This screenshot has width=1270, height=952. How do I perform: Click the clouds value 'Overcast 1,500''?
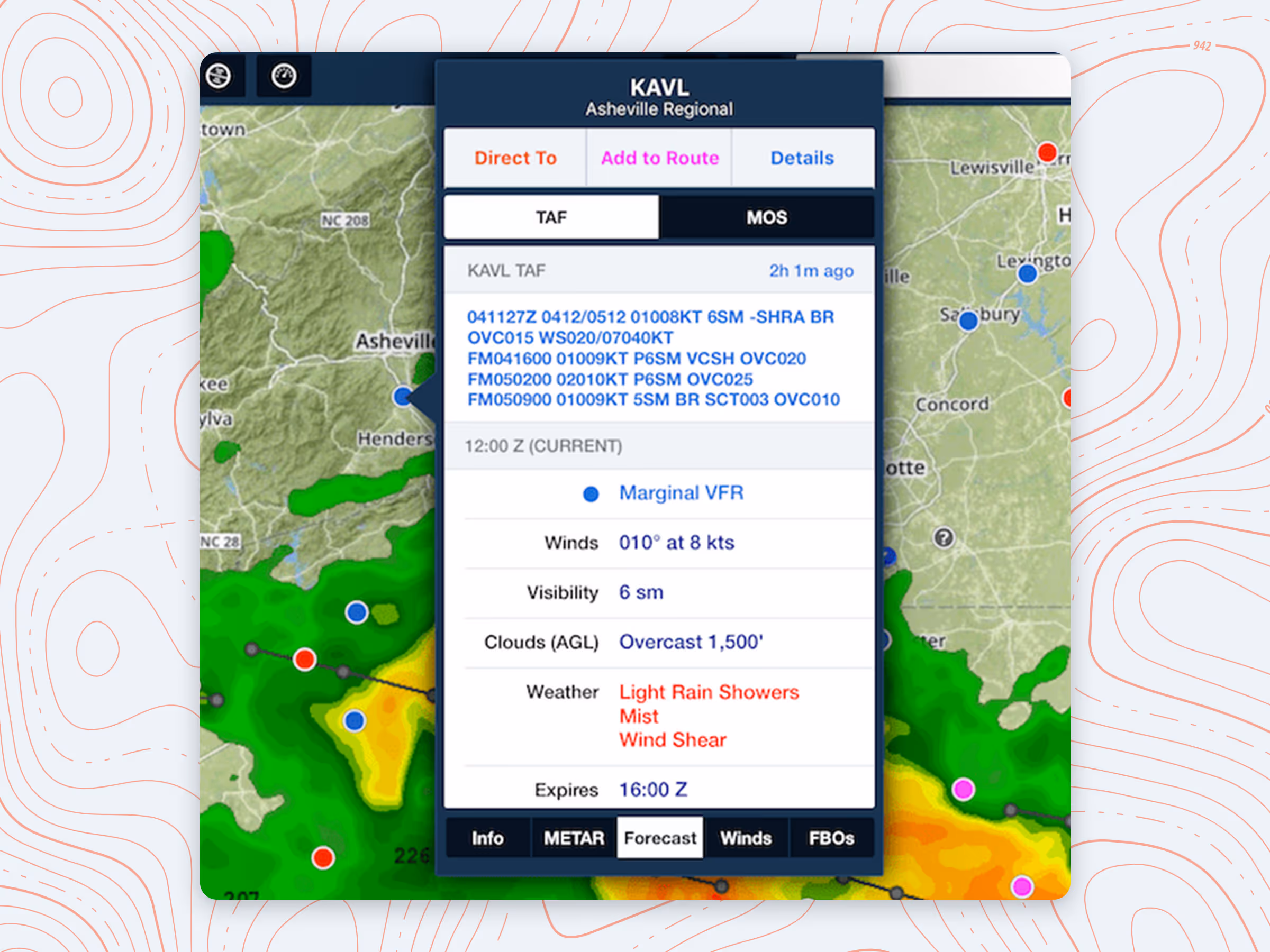(x=691, y=642)
